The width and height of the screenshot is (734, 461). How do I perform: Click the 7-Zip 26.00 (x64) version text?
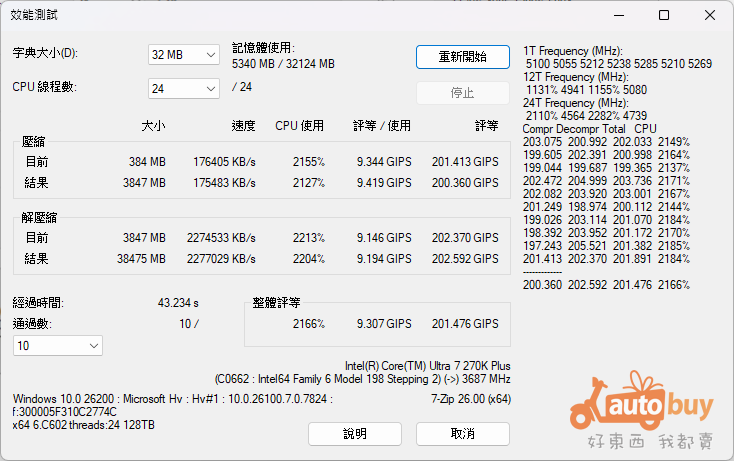coord(470,398)
